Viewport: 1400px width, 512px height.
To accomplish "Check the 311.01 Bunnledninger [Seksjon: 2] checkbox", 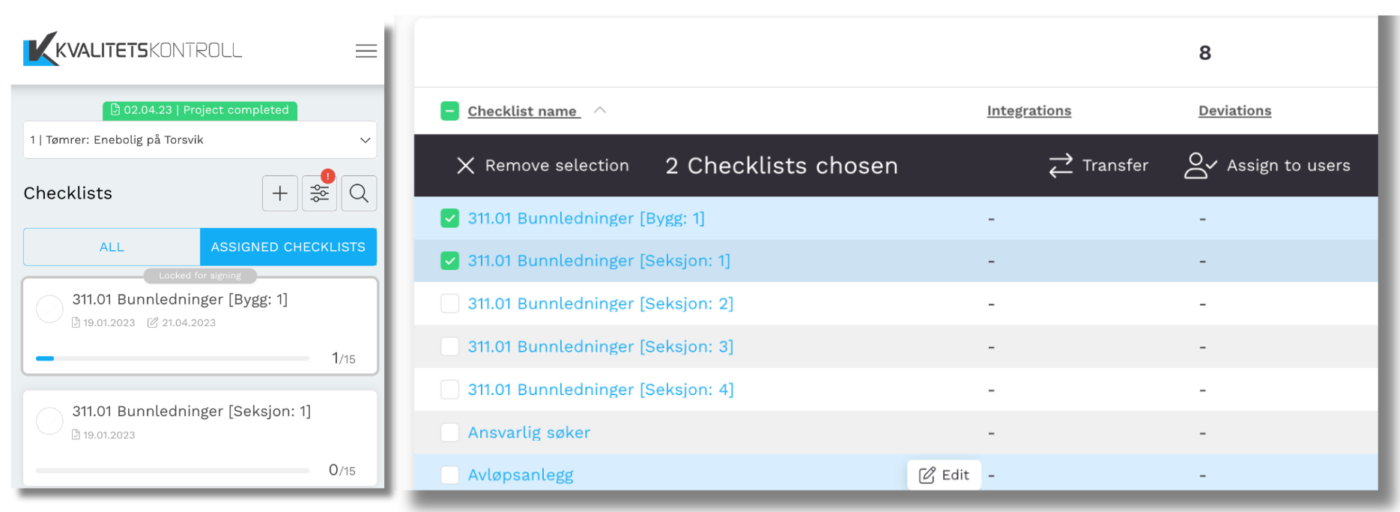I will pos(450,304).
